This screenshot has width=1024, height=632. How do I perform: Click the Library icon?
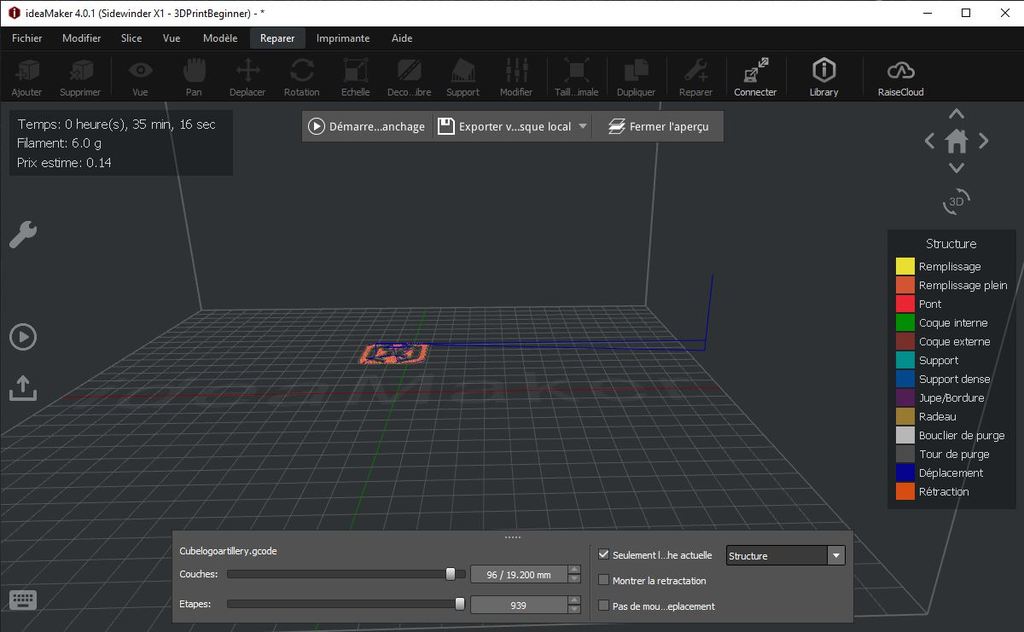tap(824, 75)
